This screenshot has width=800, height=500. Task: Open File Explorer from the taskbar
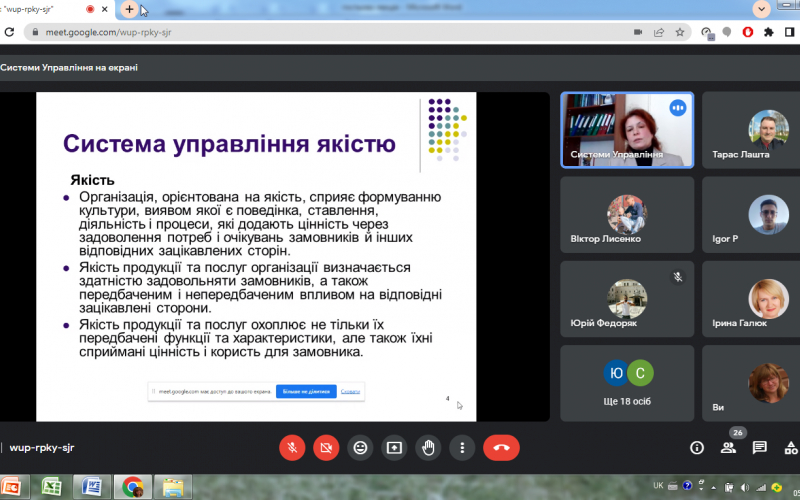click(173, 487)
